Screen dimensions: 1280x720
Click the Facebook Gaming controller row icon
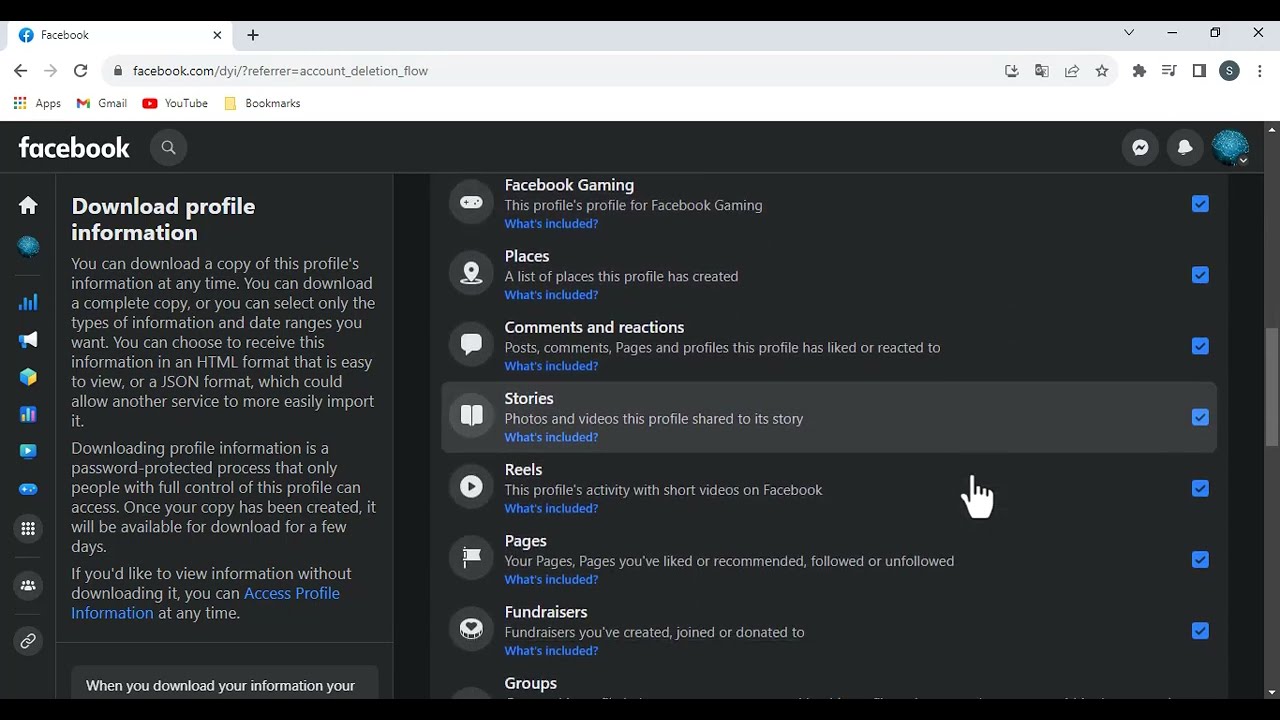click(x=471, y=202)
